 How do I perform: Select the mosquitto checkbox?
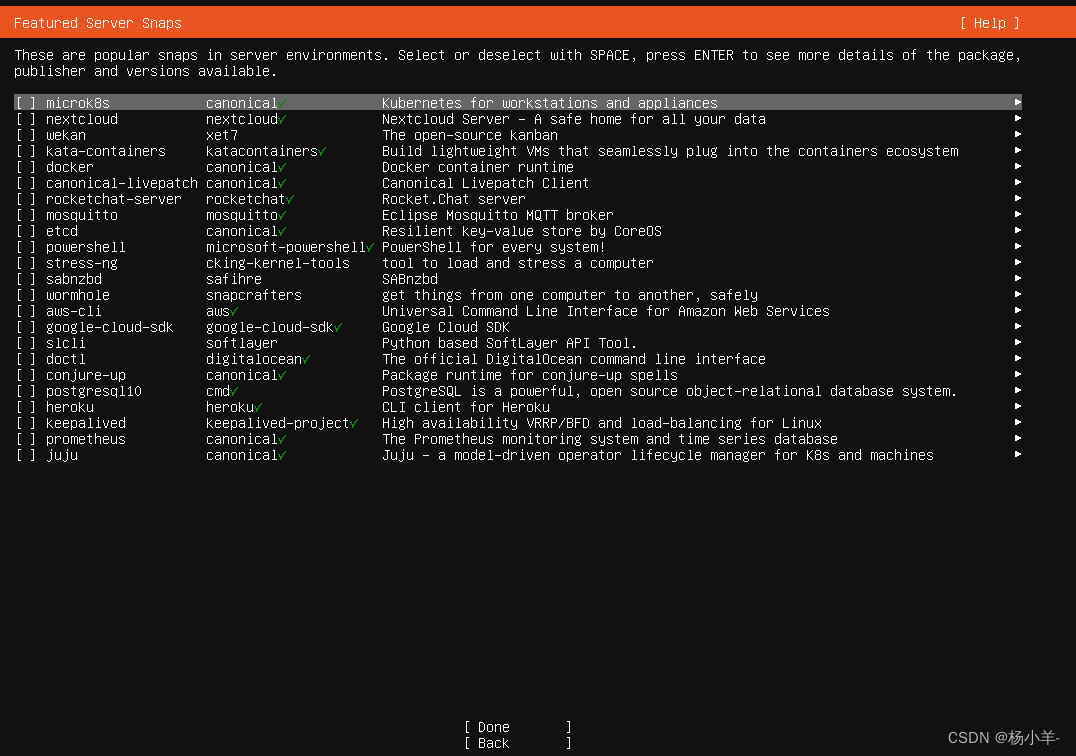[26, 215]
